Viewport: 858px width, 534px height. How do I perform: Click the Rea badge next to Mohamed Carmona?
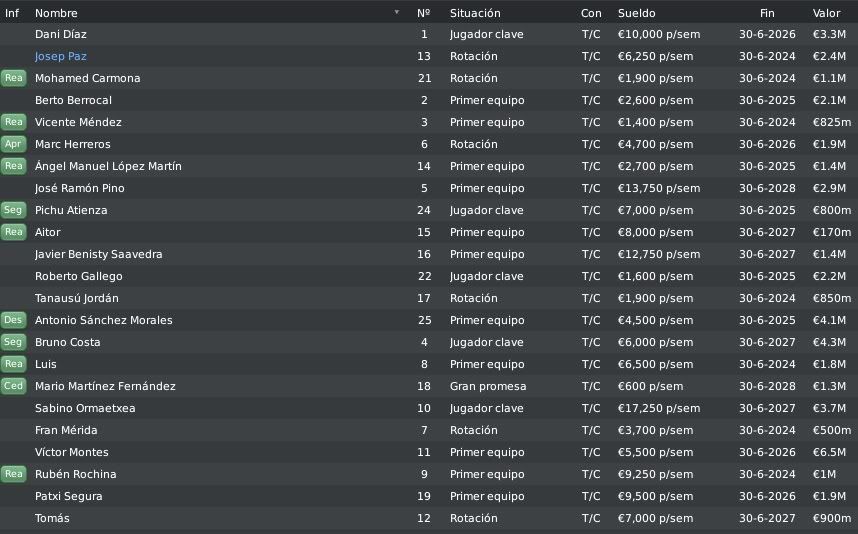[13, 78]
